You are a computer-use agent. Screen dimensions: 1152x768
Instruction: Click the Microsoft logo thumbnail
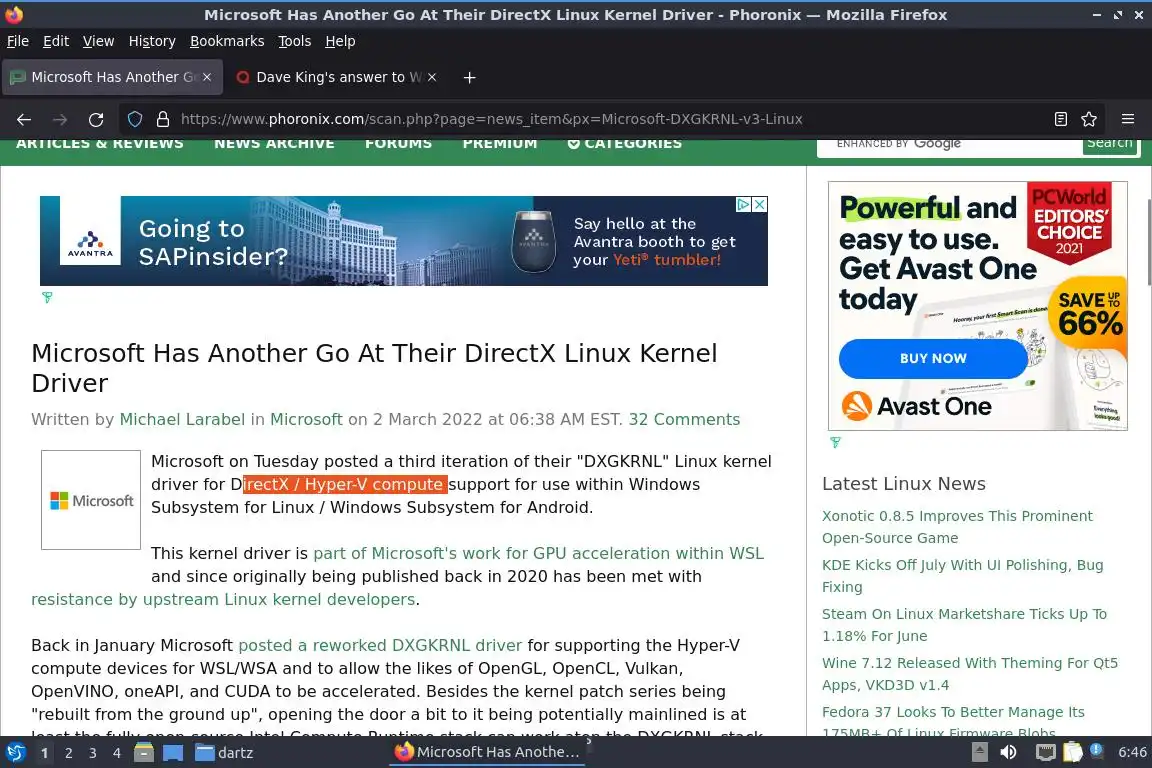pyautogui.click(x=91, y=500)
